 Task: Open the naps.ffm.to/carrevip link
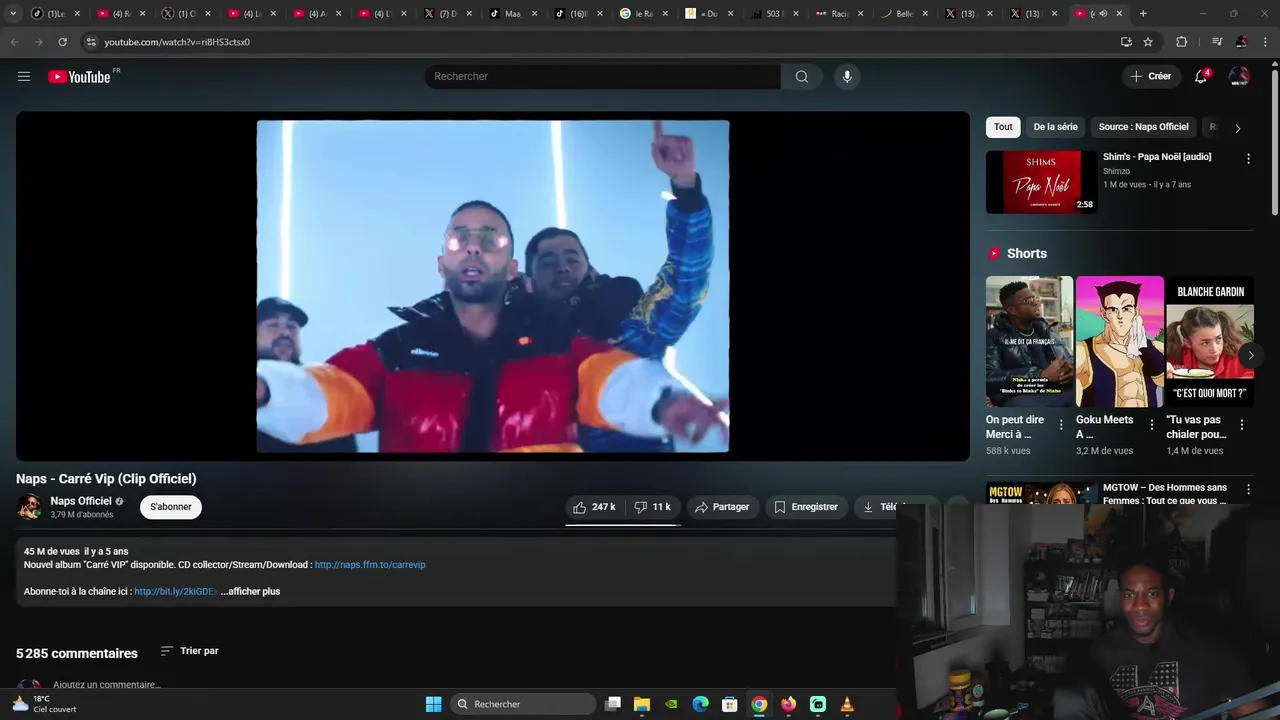pos(370,565)
